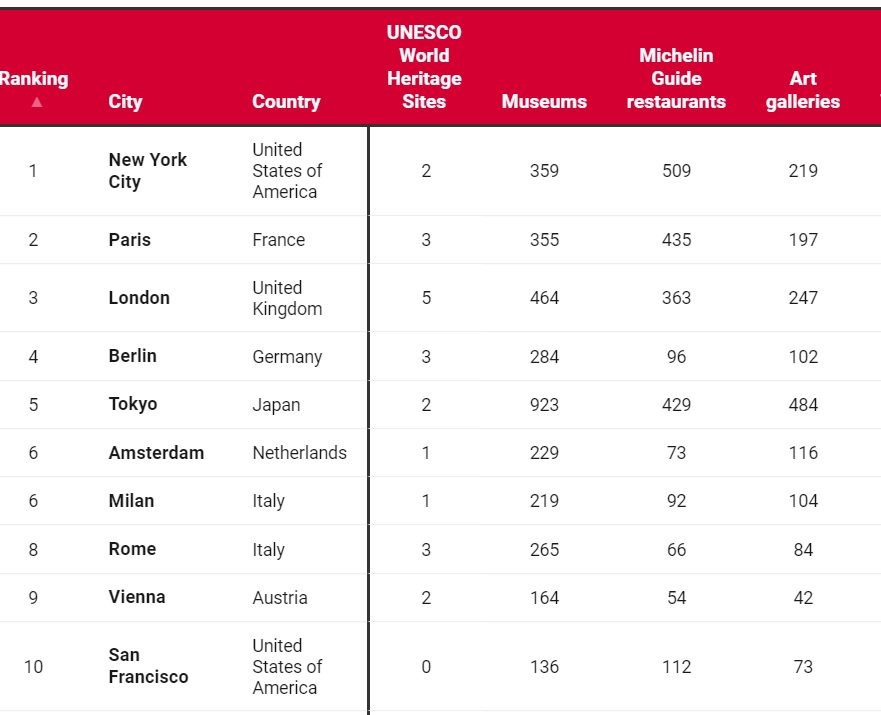Click the Paris city cell
Viewport: 881px width, 715px height.
coord(130,240)
